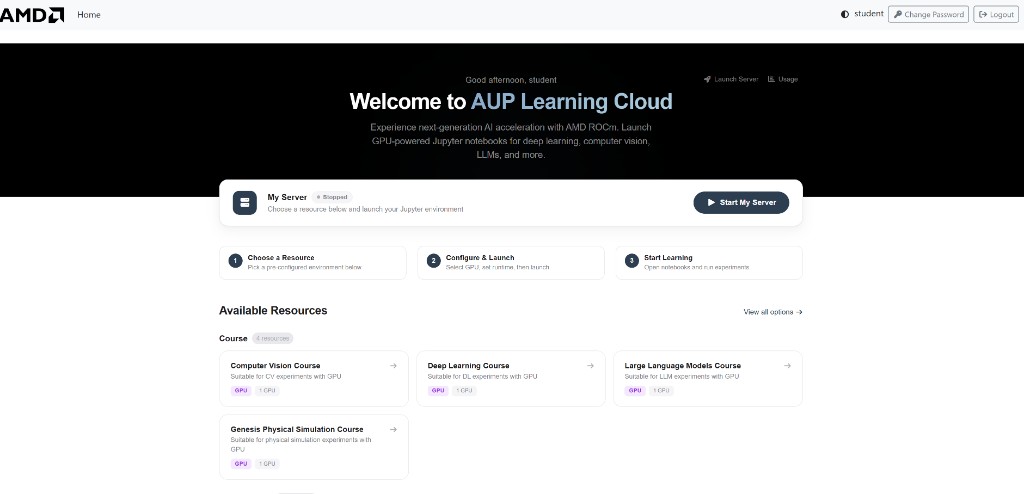
Task: Toggle the dark mode half-circle icon
Action: point(845,14)
